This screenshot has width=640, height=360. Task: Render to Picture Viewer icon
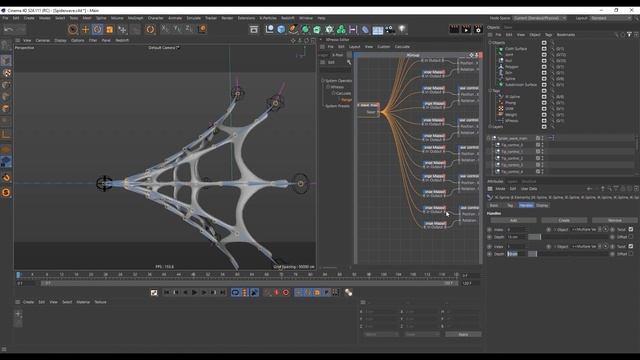(466, 29)
